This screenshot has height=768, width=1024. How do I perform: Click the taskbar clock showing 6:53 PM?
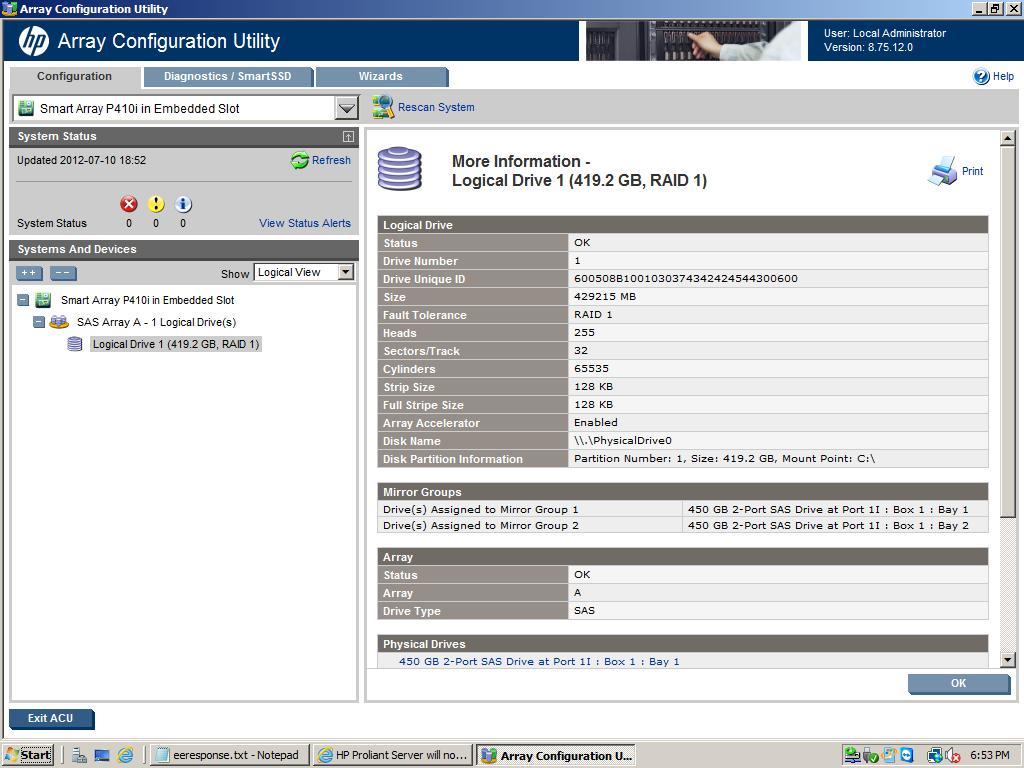coord(989,756)
